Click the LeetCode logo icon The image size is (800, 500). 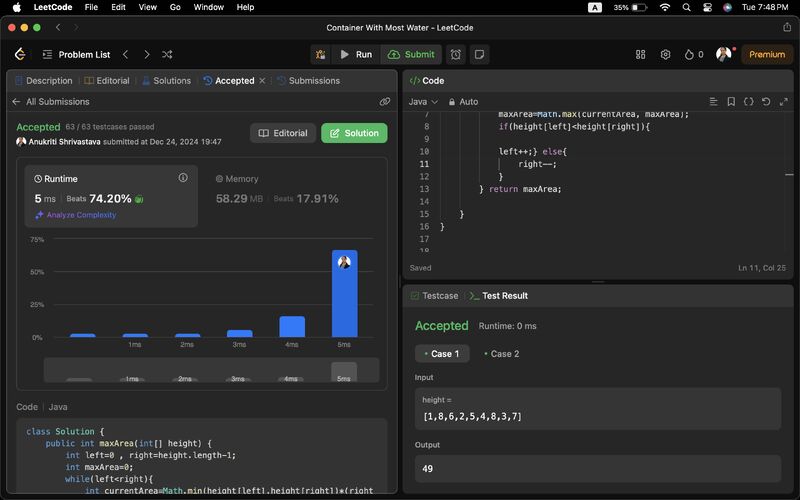(x=20, y=54)
